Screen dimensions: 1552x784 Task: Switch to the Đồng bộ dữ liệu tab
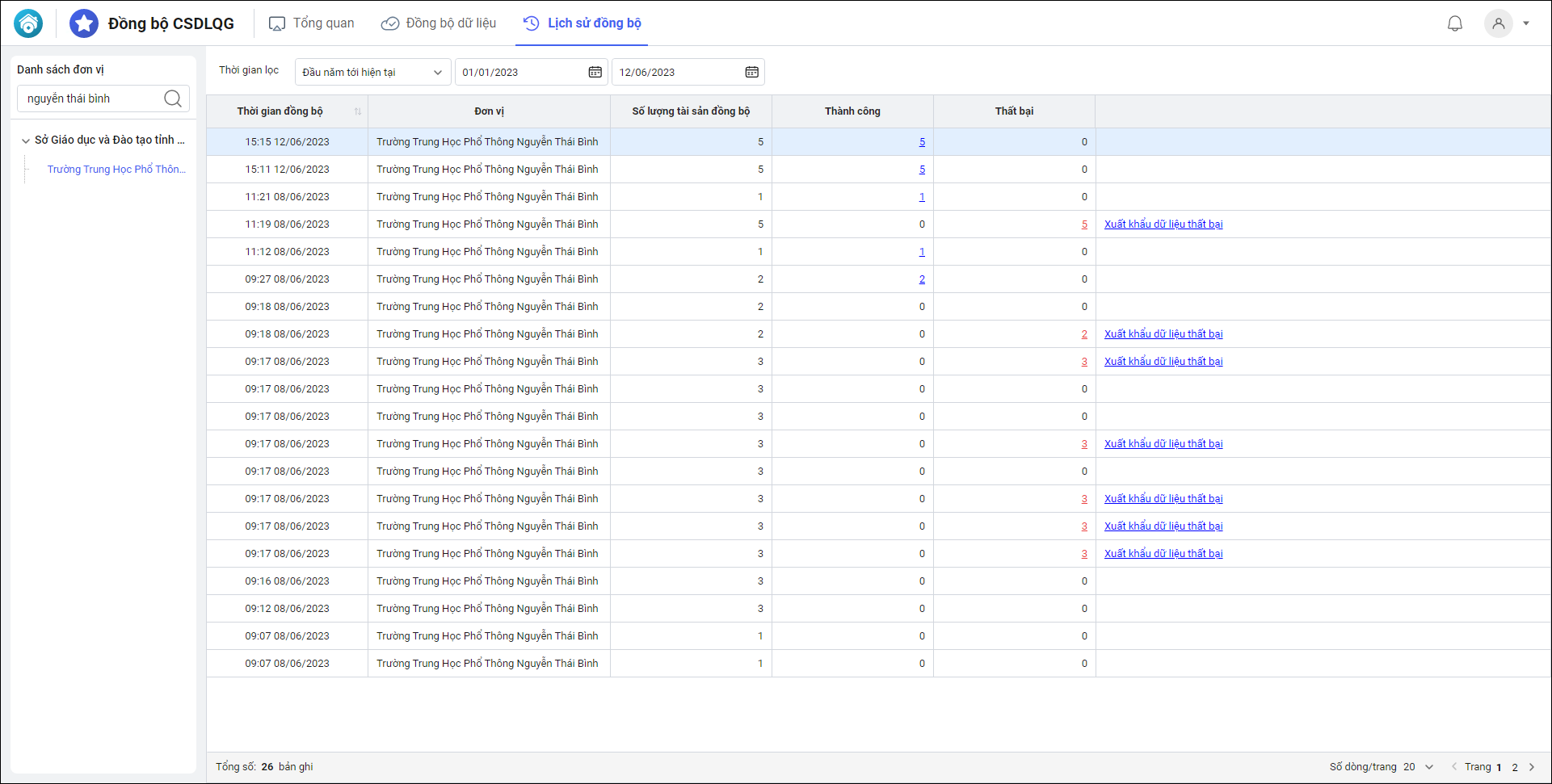pos(439,23)
